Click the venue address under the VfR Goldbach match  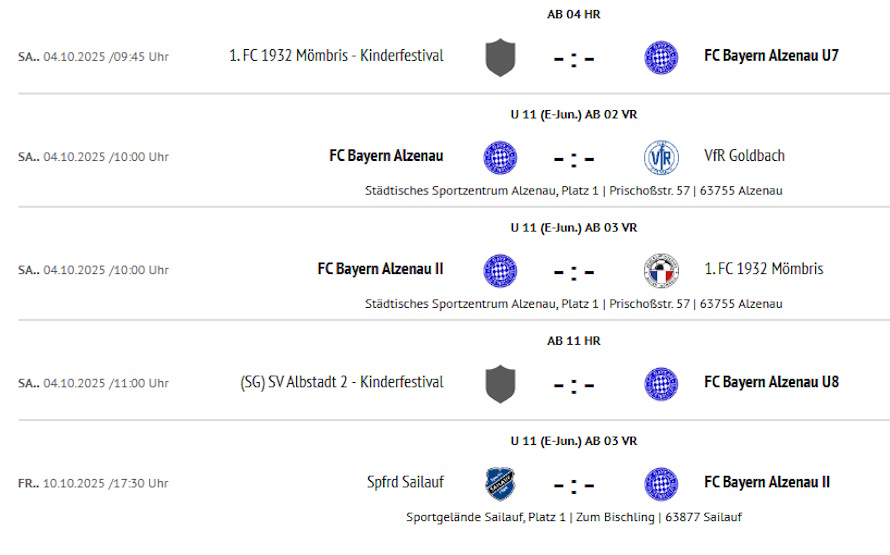574,191
